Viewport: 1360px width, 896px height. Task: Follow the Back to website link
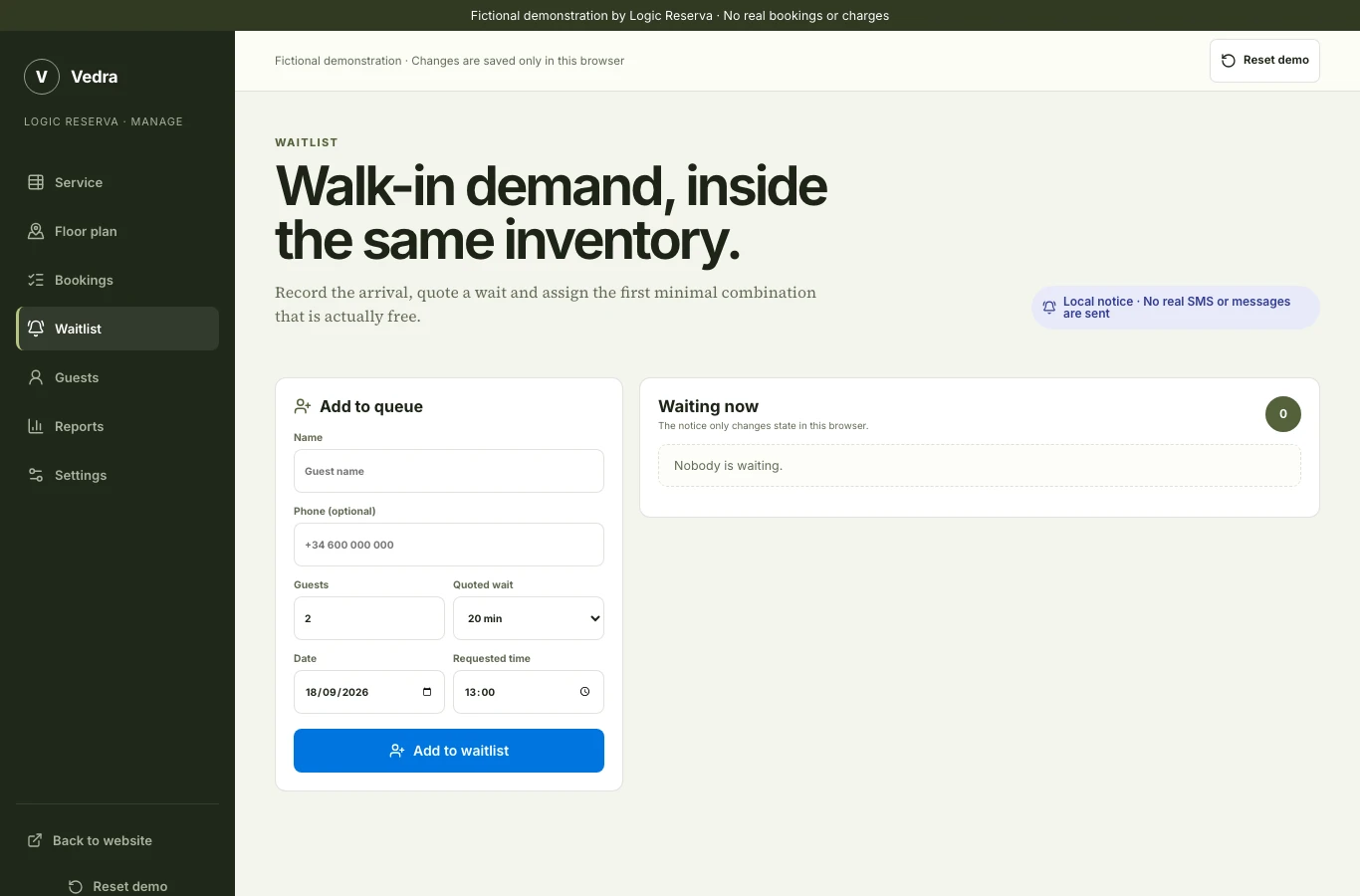tap(117, 840)
